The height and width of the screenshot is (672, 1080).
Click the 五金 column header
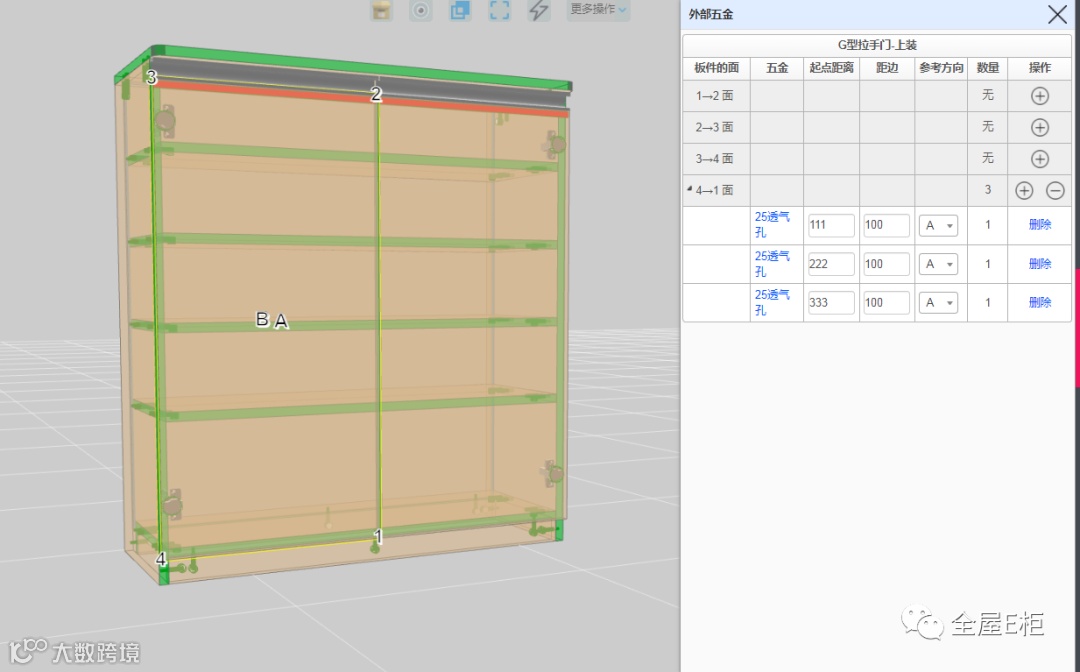tap(777, 67)
